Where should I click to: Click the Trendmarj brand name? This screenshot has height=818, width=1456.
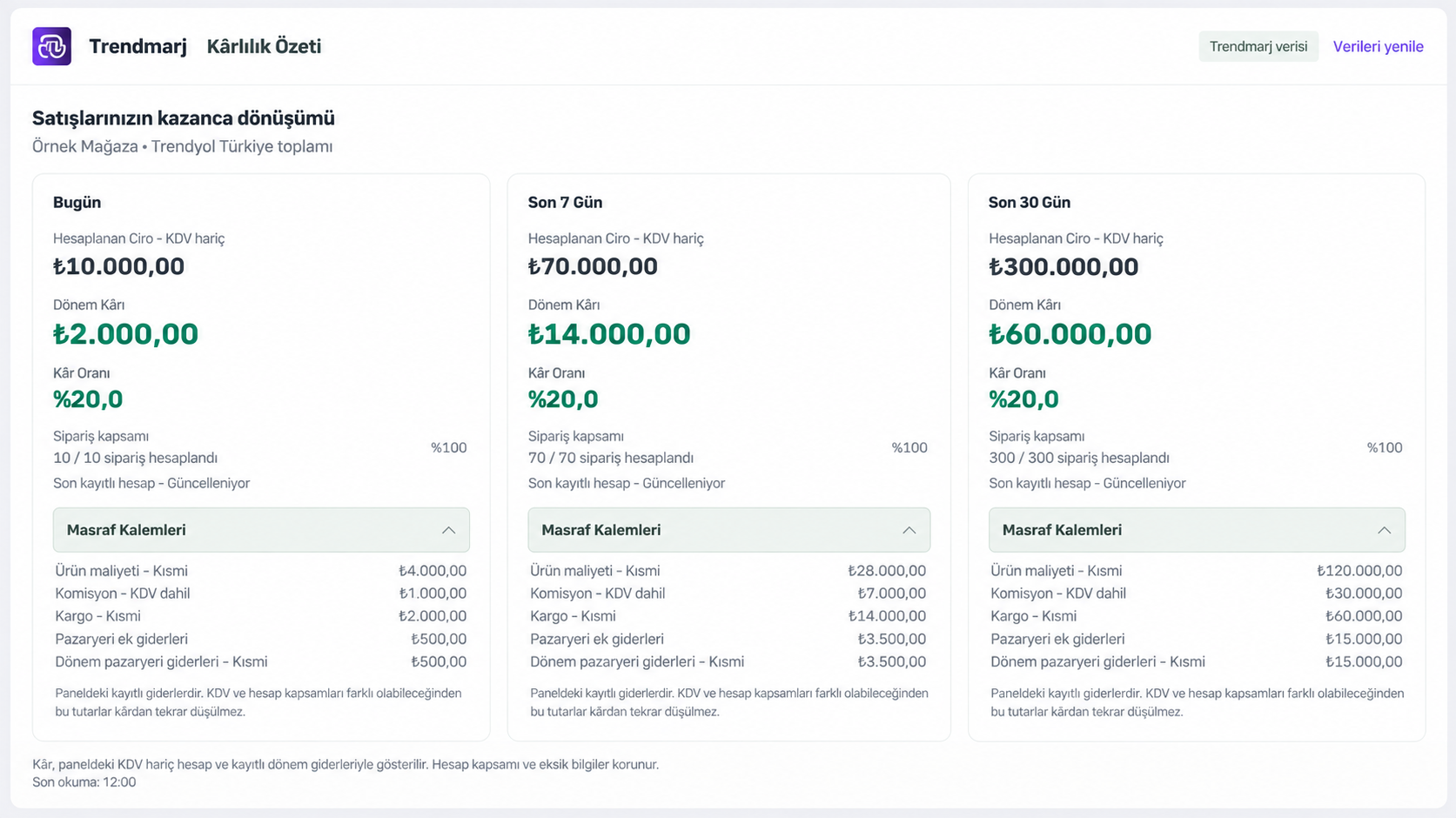(x=138, y=46)
